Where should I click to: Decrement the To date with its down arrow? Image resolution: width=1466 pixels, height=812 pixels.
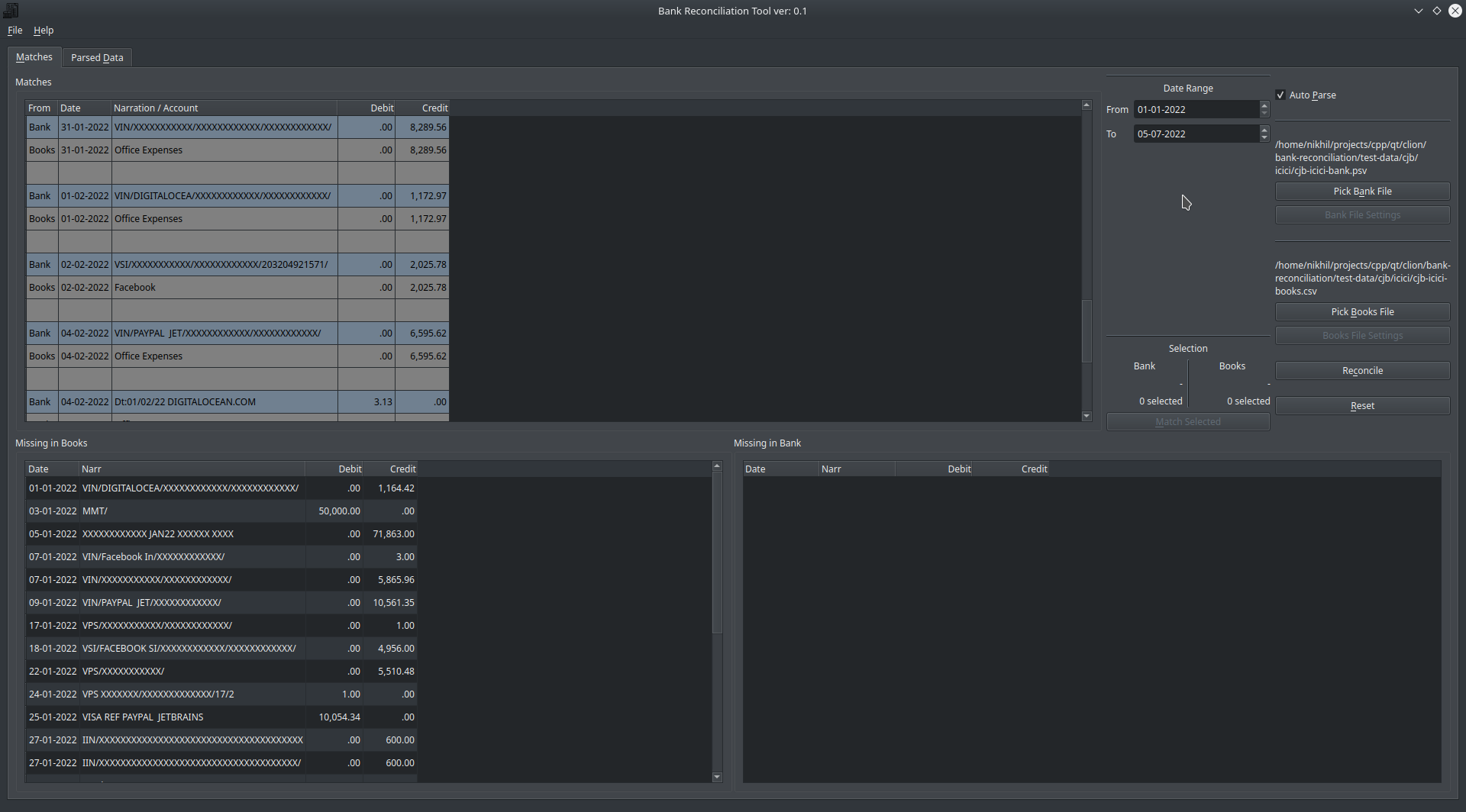point(1264,139)
